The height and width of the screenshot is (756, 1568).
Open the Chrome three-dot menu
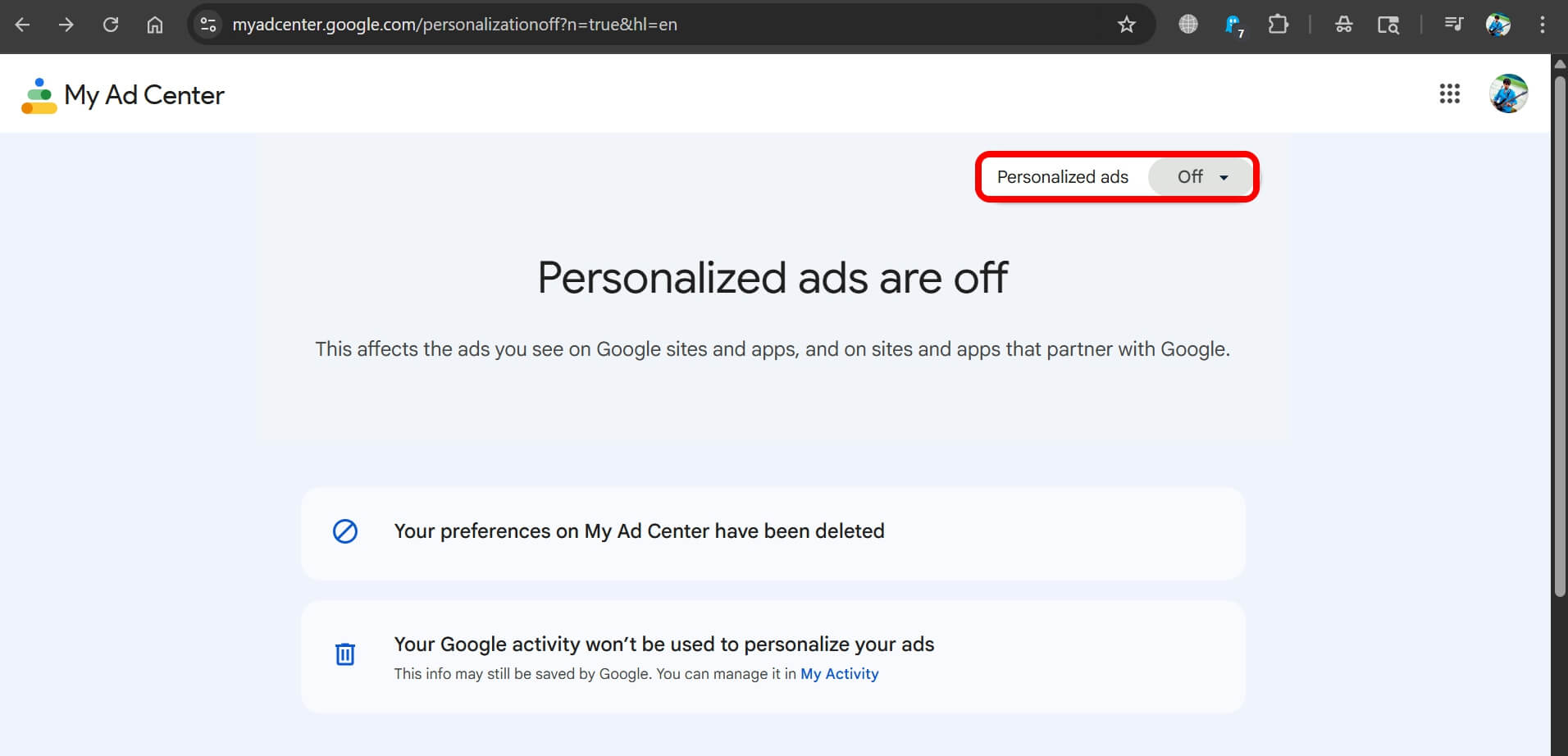coord(1542,25)
